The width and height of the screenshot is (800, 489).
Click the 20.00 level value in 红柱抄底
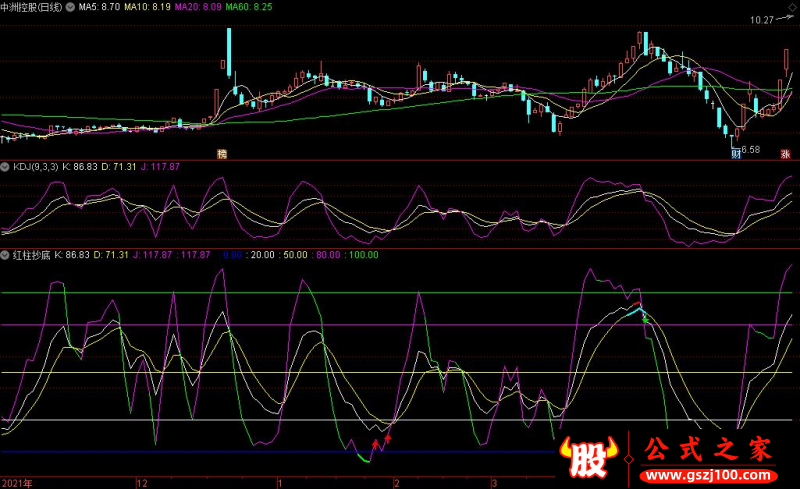click(x=263, y=255)
